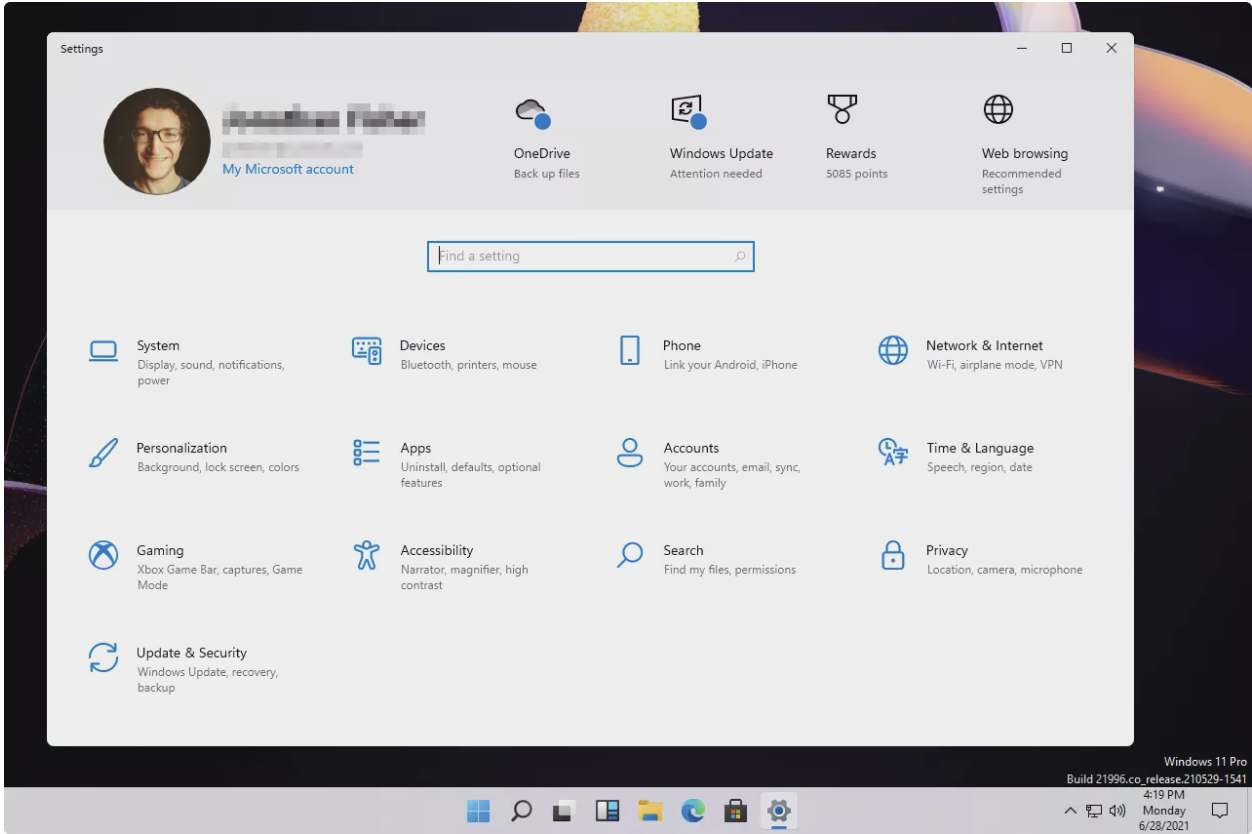This screenshot has width=1252, height=834.
Task: Click the My Microsoft account link
Action: pyautogui.click(x=288, y=169)
